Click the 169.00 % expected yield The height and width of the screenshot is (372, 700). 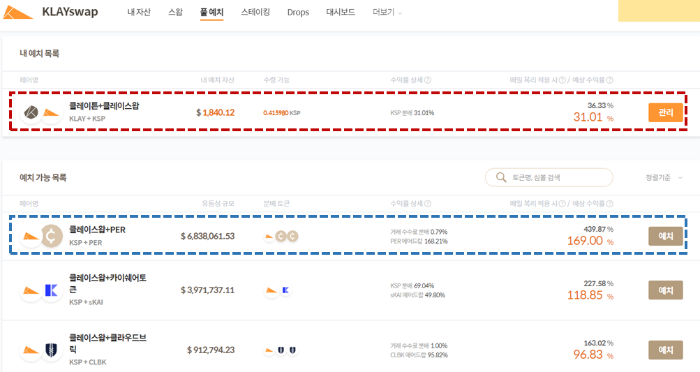[x=590, y=241]
